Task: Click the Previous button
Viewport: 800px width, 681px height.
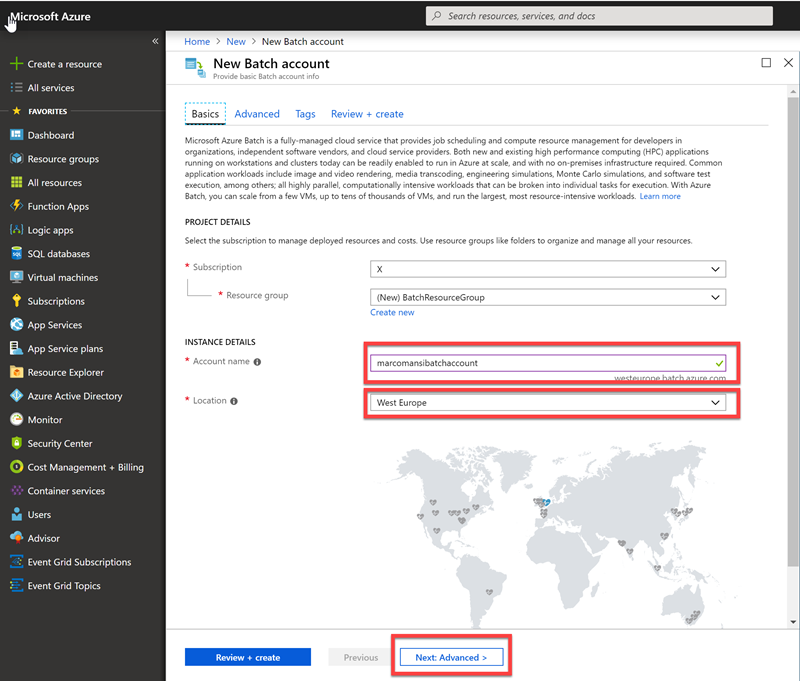Action: pos(361,657)
